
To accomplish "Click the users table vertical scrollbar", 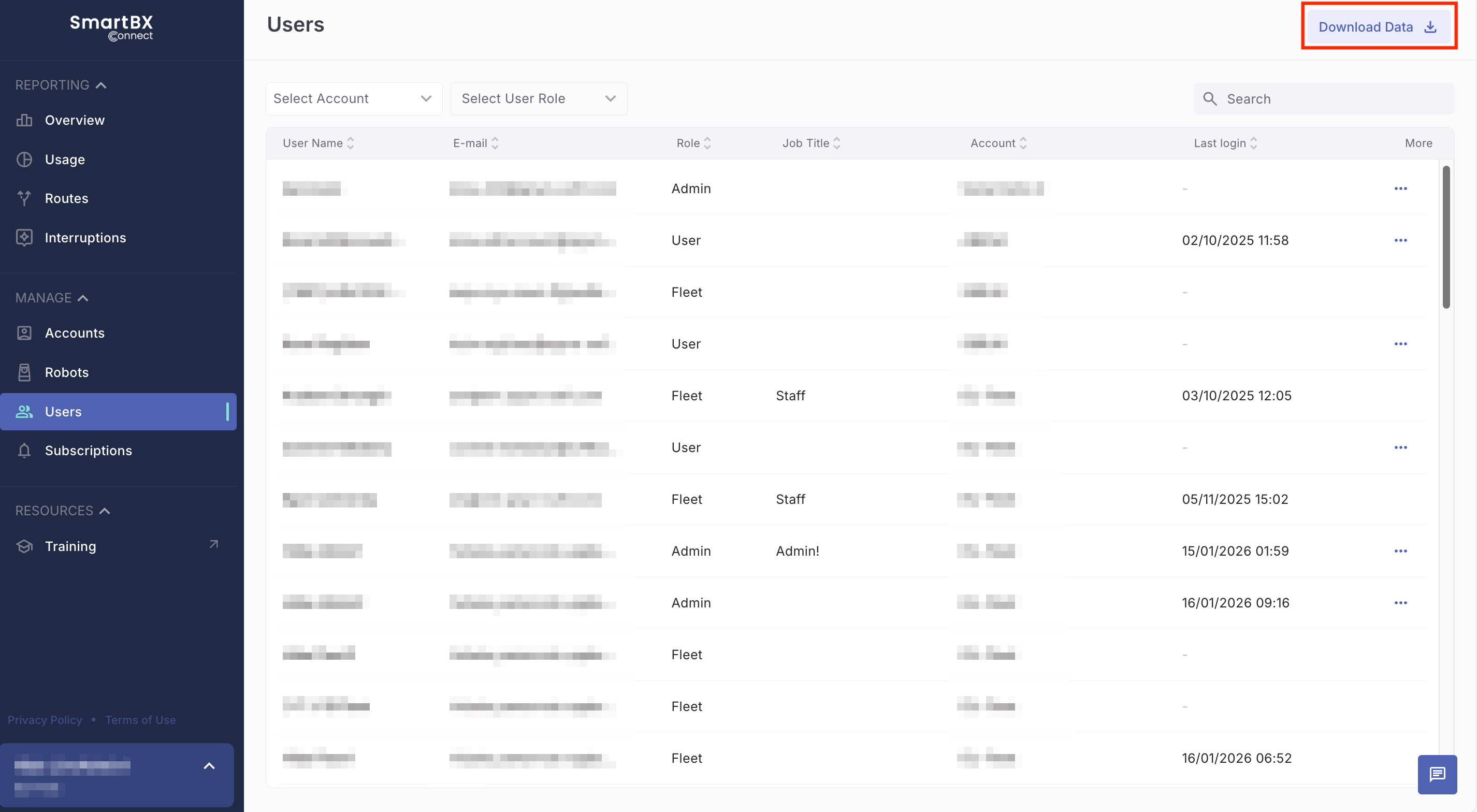I will coord(1446,236).
